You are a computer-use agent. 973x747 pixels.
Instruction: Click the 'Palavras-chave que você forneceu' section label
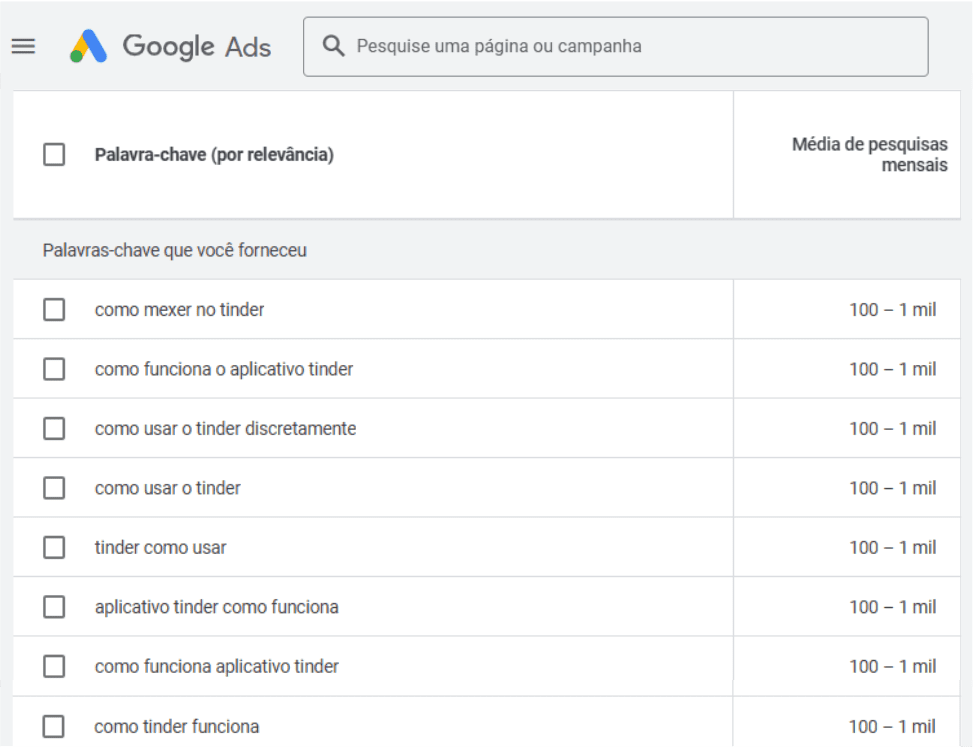[x=175, y=250]
